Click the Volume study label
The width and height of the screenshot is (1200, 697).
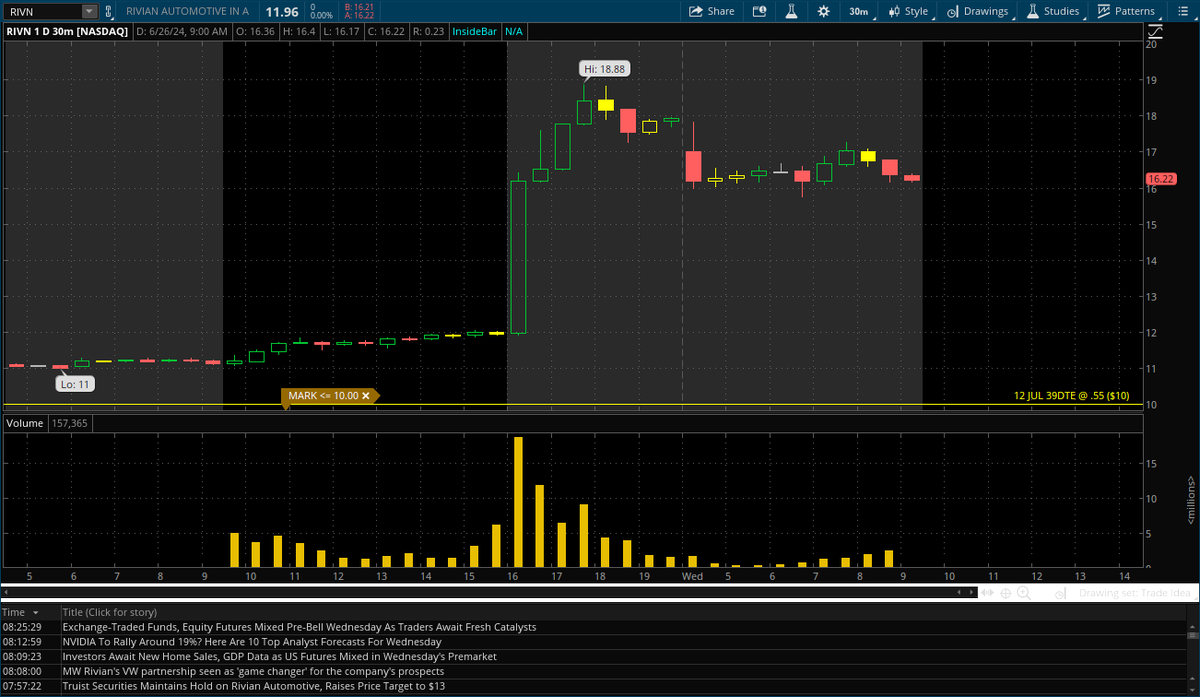coord(26,423)
